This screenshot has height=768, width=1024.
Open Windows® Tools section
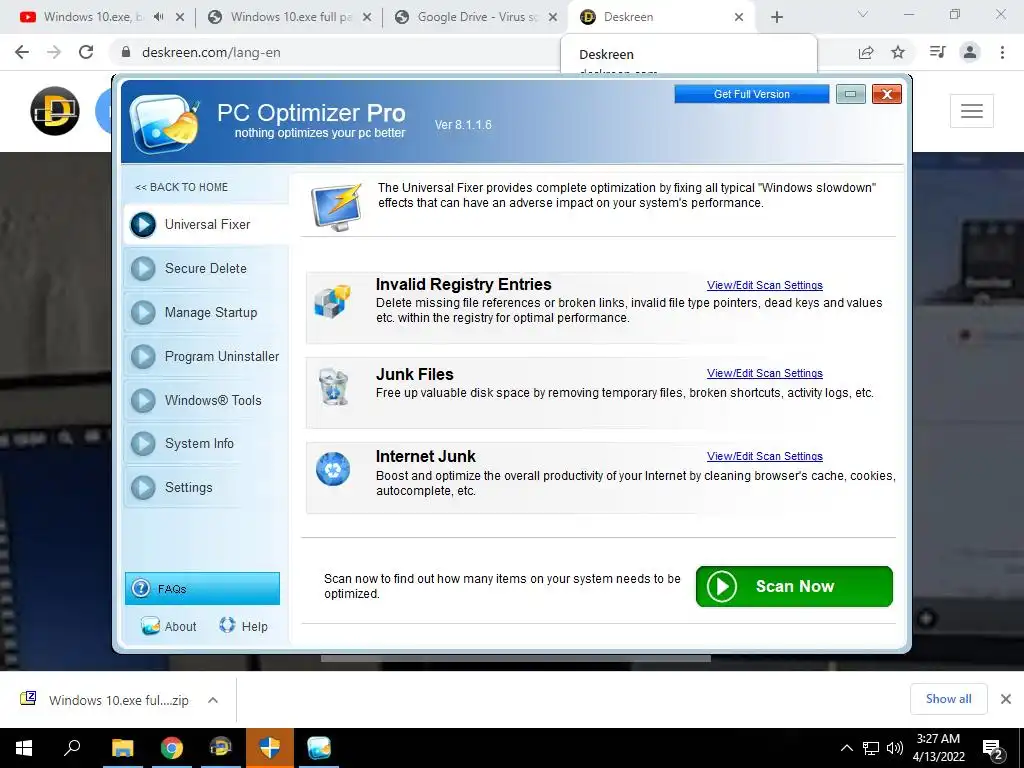[206, 400]
